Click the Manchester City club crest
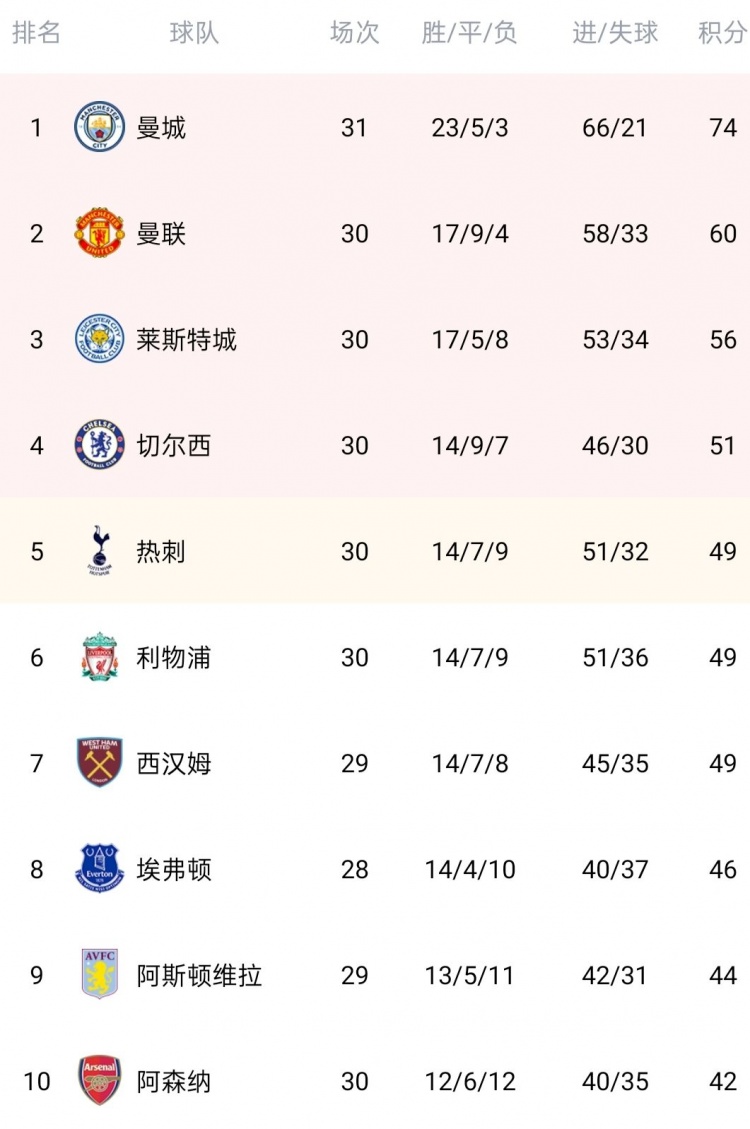The height and width of the screenshot is (1129, 750). pos(99,127)
